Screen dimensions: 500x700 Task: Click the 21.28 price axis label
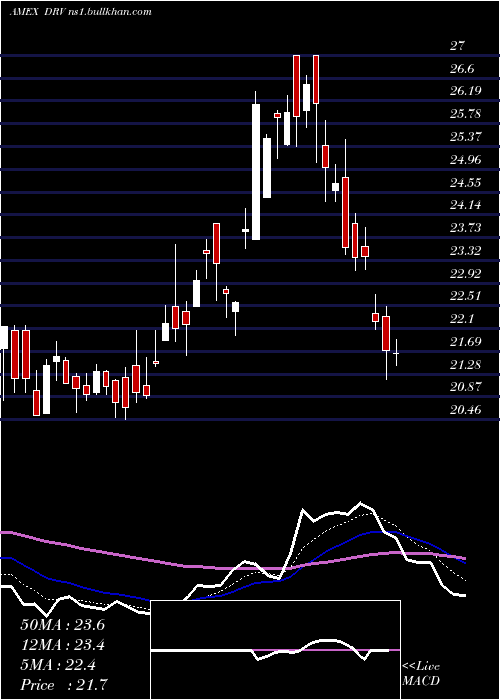[465, 365]
